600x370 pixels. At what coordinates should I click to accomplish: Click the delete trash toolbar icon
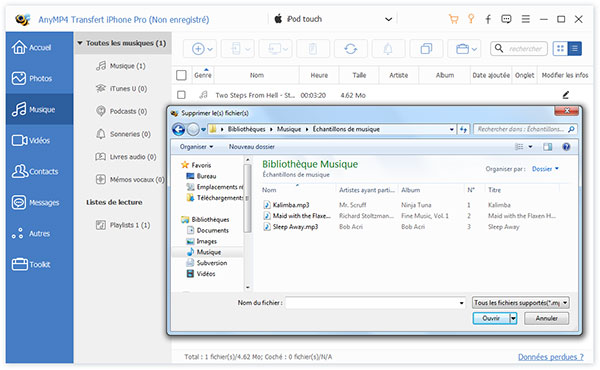click(313, 49)
